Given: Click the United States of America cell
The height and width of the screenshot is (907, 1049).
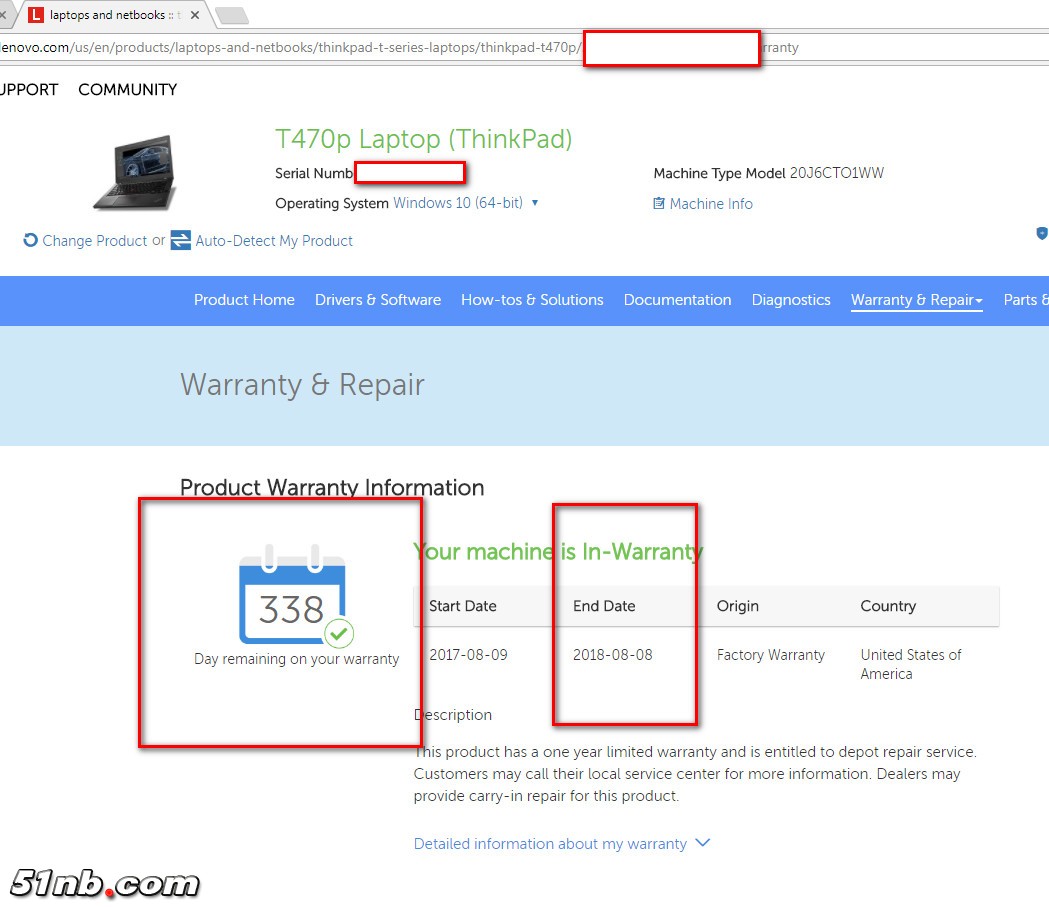Looking at the screenshot, I should 911,664.
